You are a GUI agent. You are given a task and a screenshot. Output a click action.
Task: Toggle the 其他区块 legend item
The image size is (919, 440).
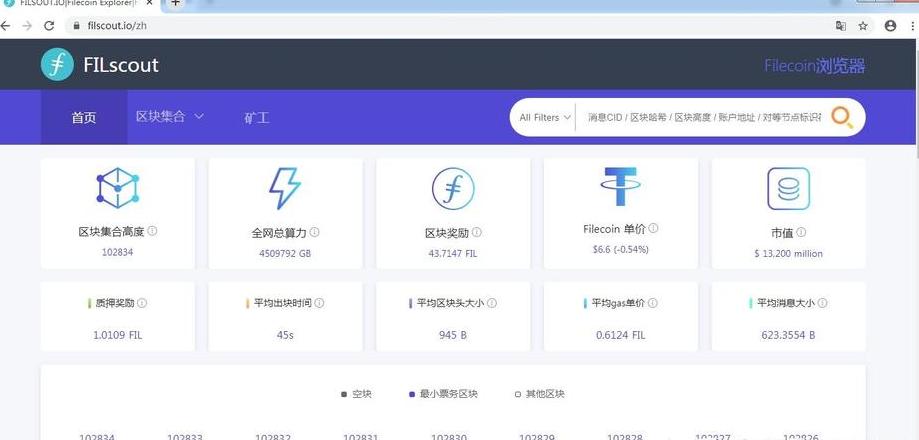[x=539, y=394]
